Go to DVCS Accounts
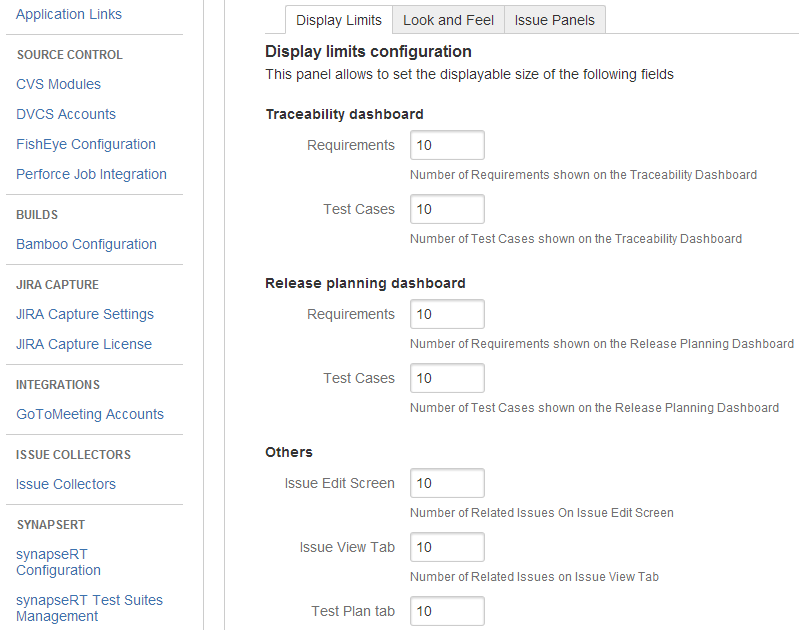The height and width of the screenshot is (630, 799). pyautogui.click(x=66, y=114)
